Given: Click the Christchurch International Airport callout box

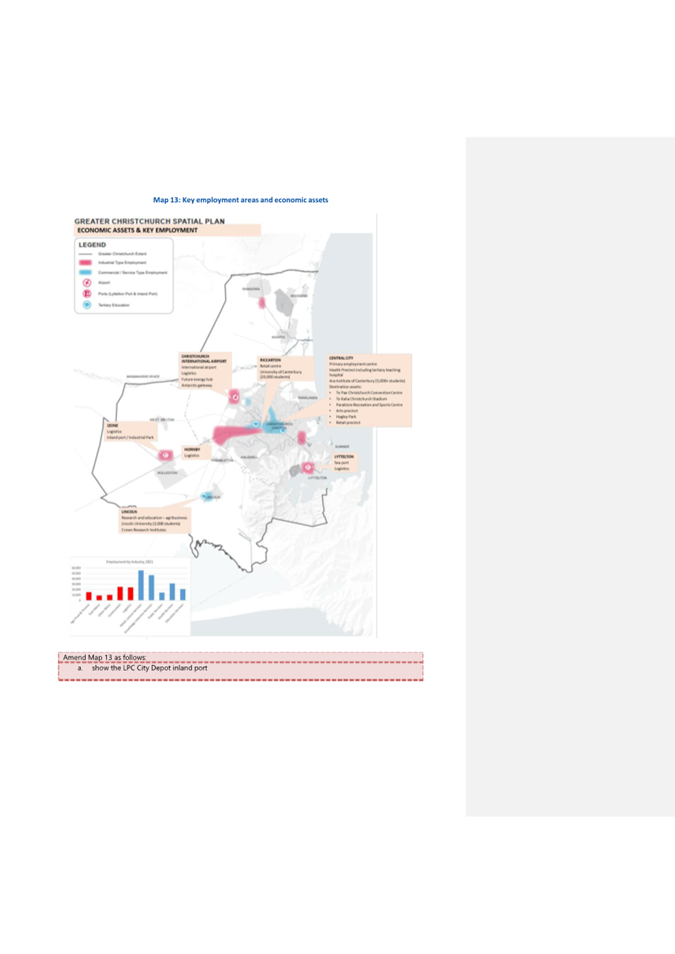Looking at the screenshot, I should click(205, 371).
